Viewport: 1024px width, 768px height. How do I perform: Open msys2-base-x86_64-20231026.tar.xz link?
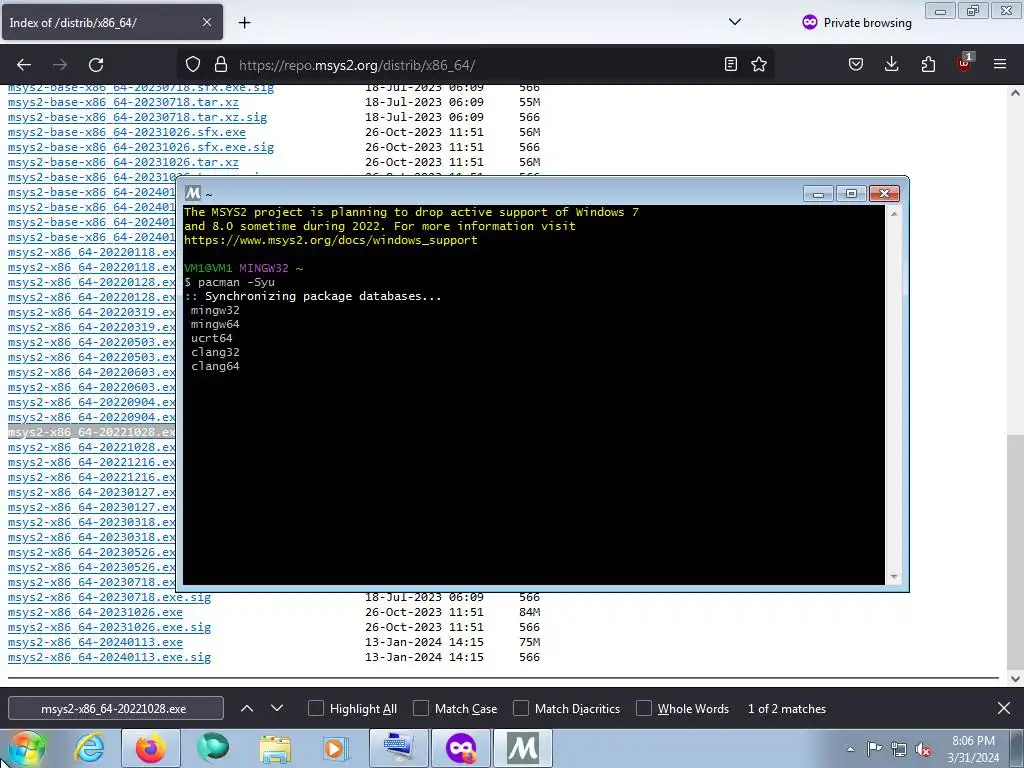[123, 162]
